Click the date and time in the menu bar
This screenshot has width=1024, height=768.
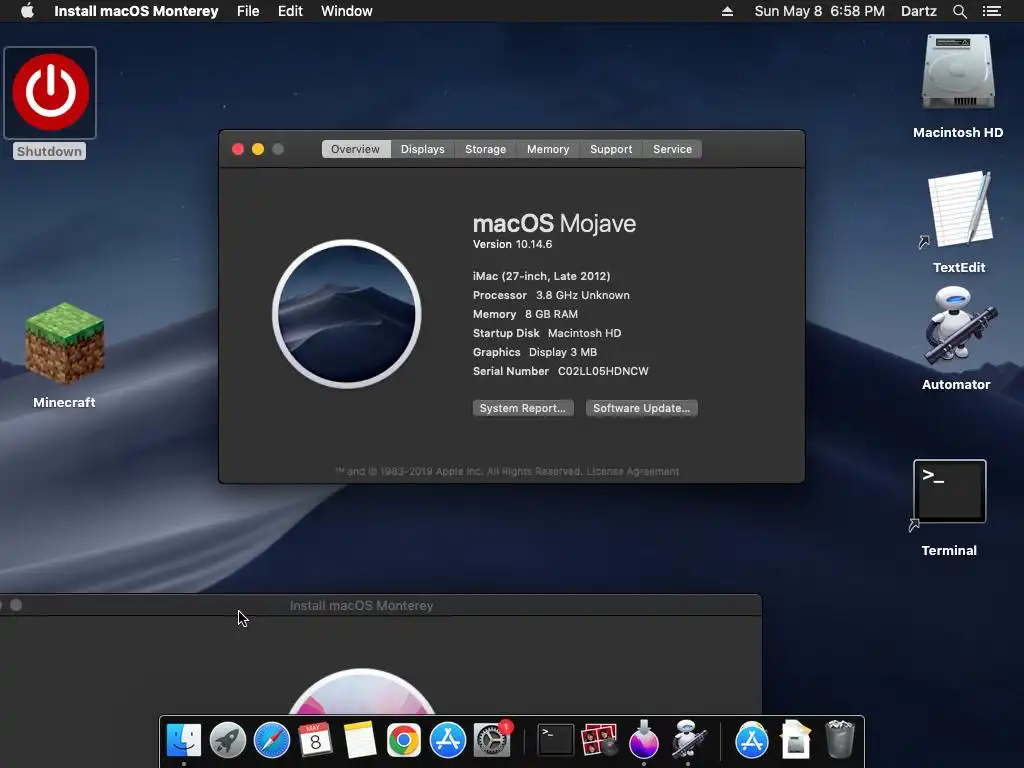[x=820, y=11]
